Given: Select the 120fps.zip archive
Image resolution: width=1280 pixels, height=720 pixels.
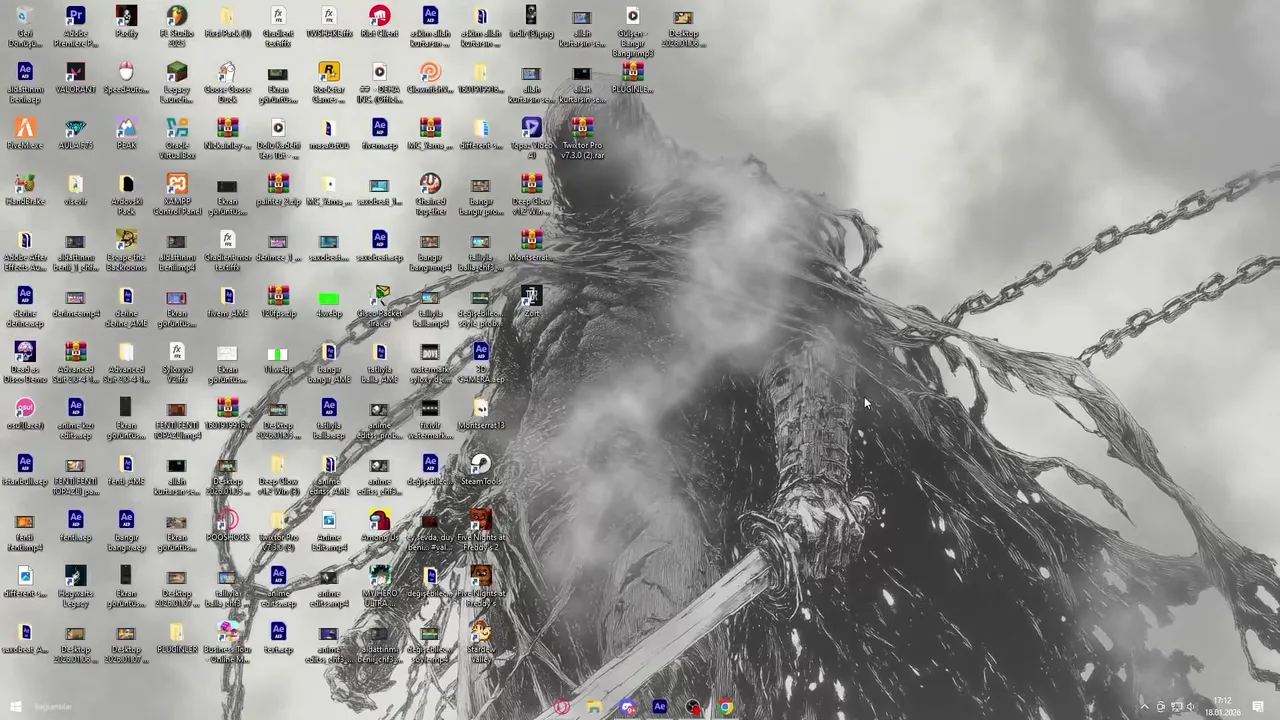Looking at the screenshot, I should (x=278, y=302).
